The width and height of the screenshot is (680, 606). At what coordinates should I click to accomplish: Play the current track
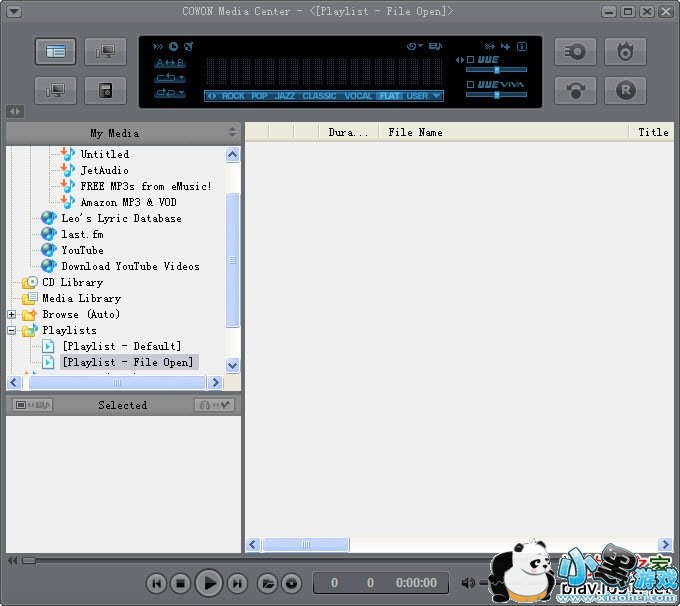pos(209,583)
